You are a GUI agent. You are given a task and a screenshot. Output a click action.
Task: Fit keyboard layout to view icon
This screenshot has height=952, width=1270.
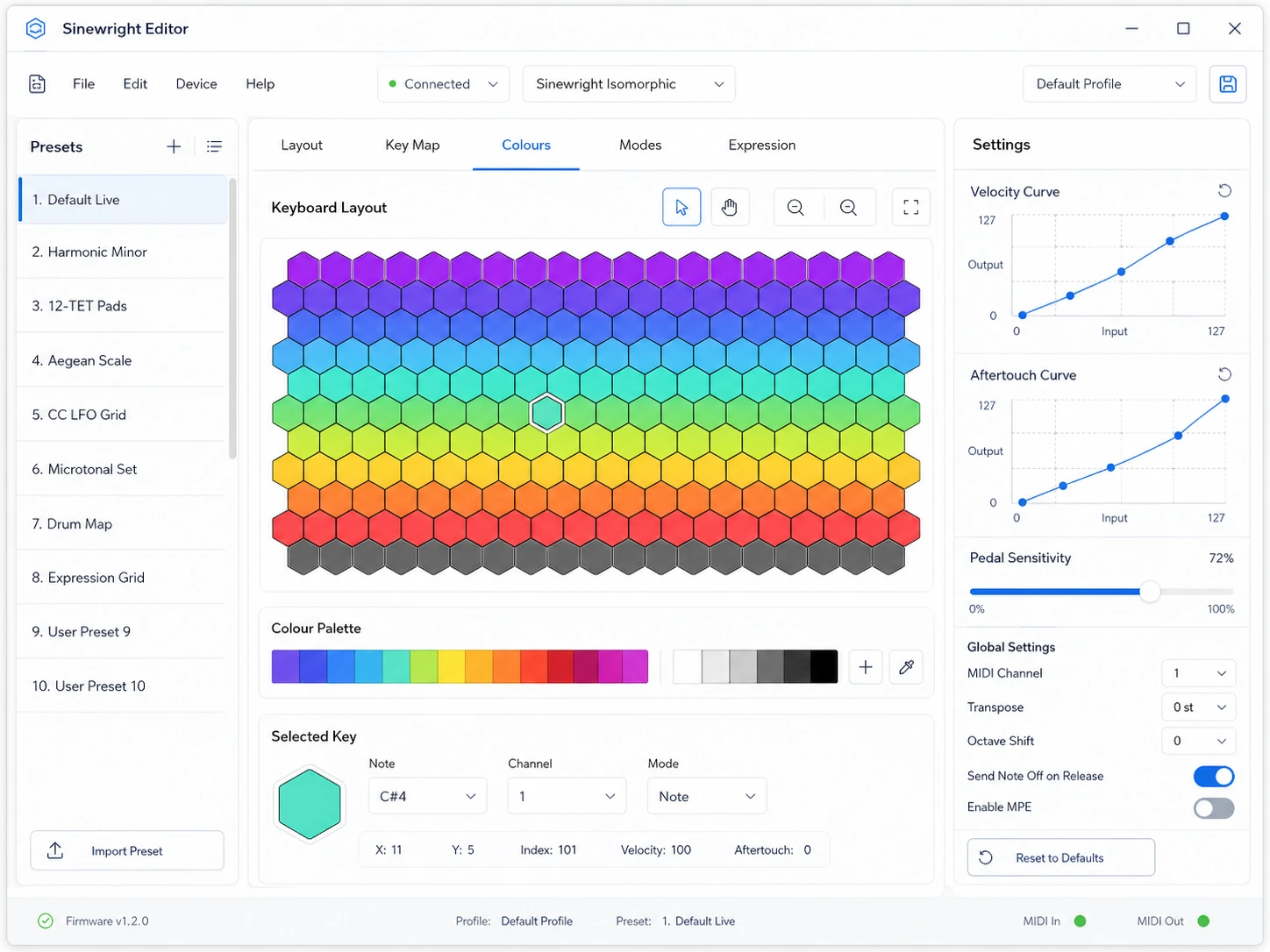[x=911, y=207]
